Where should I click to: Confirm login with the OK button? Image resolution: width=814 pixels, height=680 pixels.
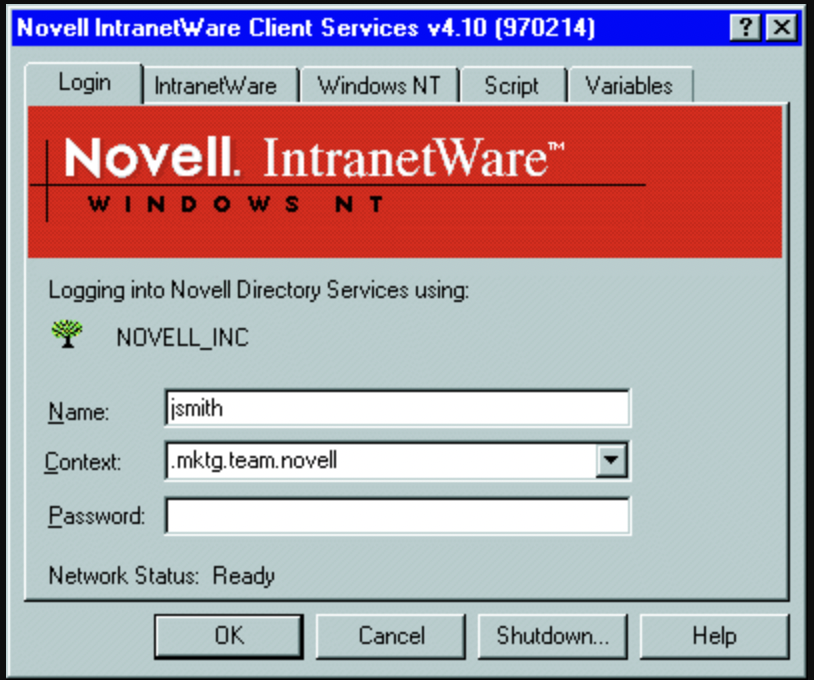click(x=229, y=636)
